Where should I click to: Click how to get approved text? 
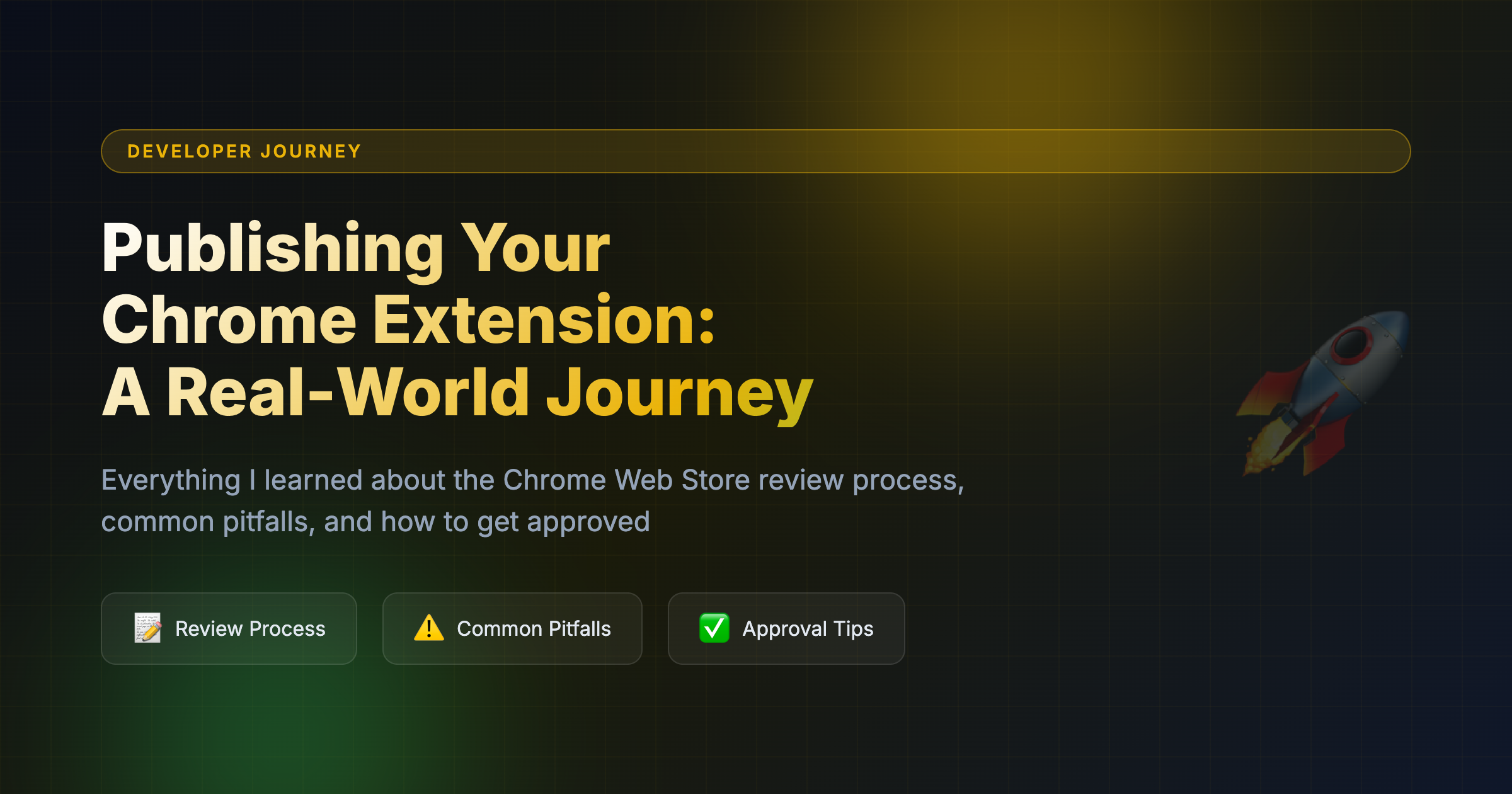pyautogui.click(x=515, y=522)
